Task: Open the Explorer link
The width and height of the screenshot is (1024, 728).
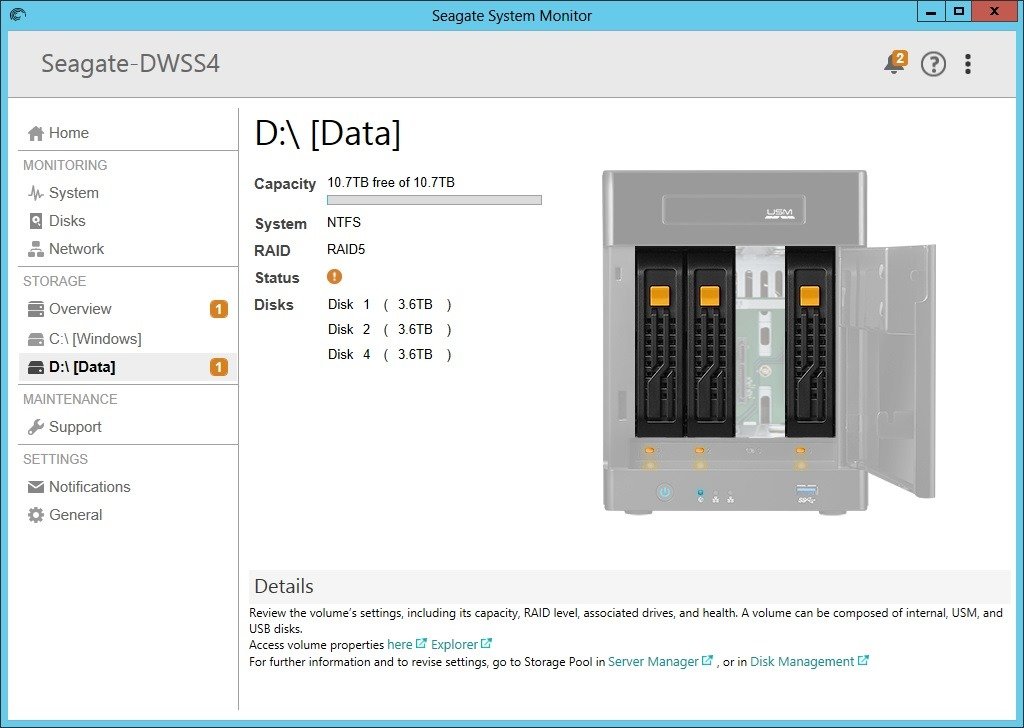Action: coord(455,644)
